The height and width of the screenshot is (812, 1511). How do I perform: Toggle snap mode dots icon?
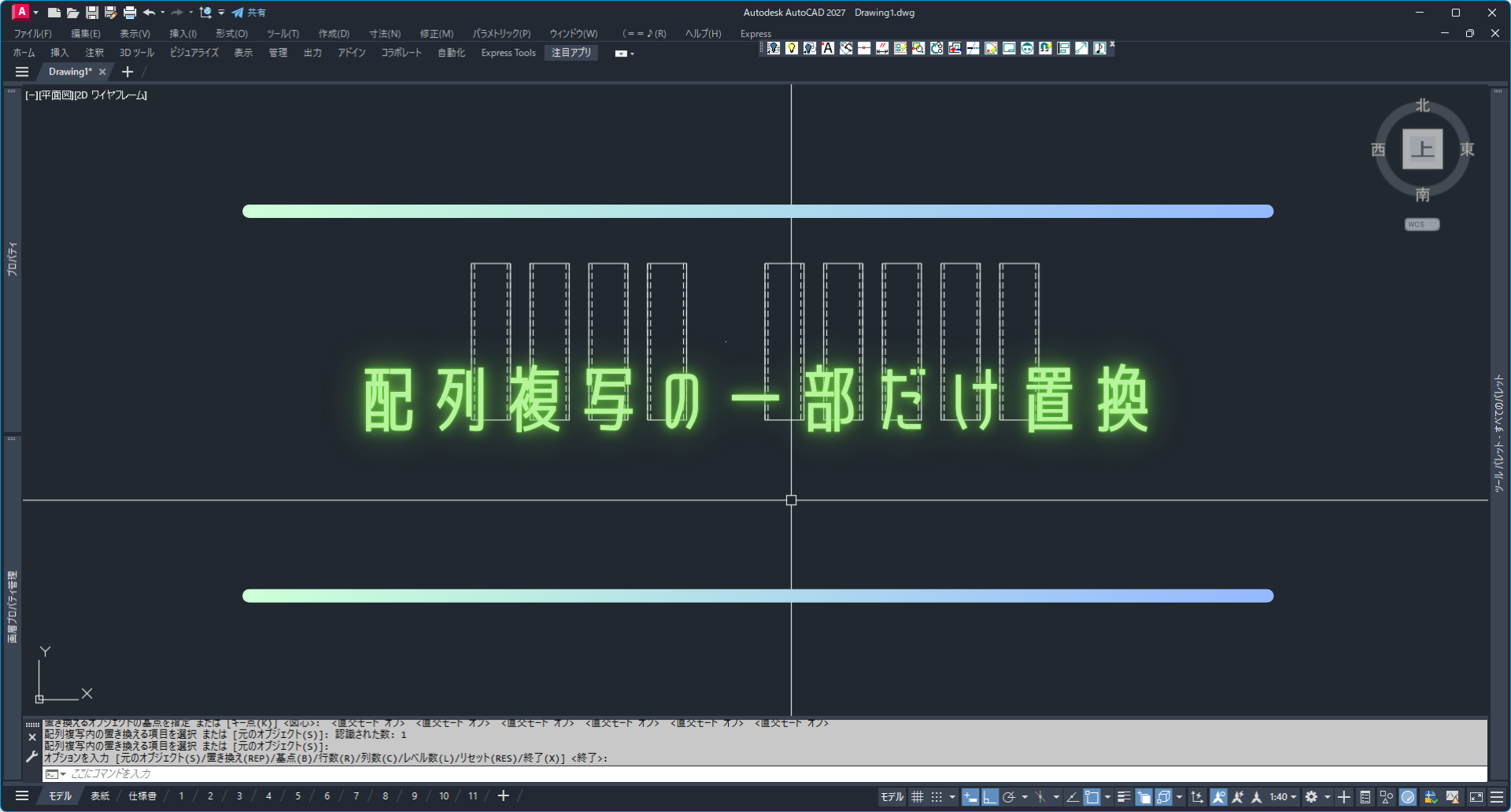[937, 797]
